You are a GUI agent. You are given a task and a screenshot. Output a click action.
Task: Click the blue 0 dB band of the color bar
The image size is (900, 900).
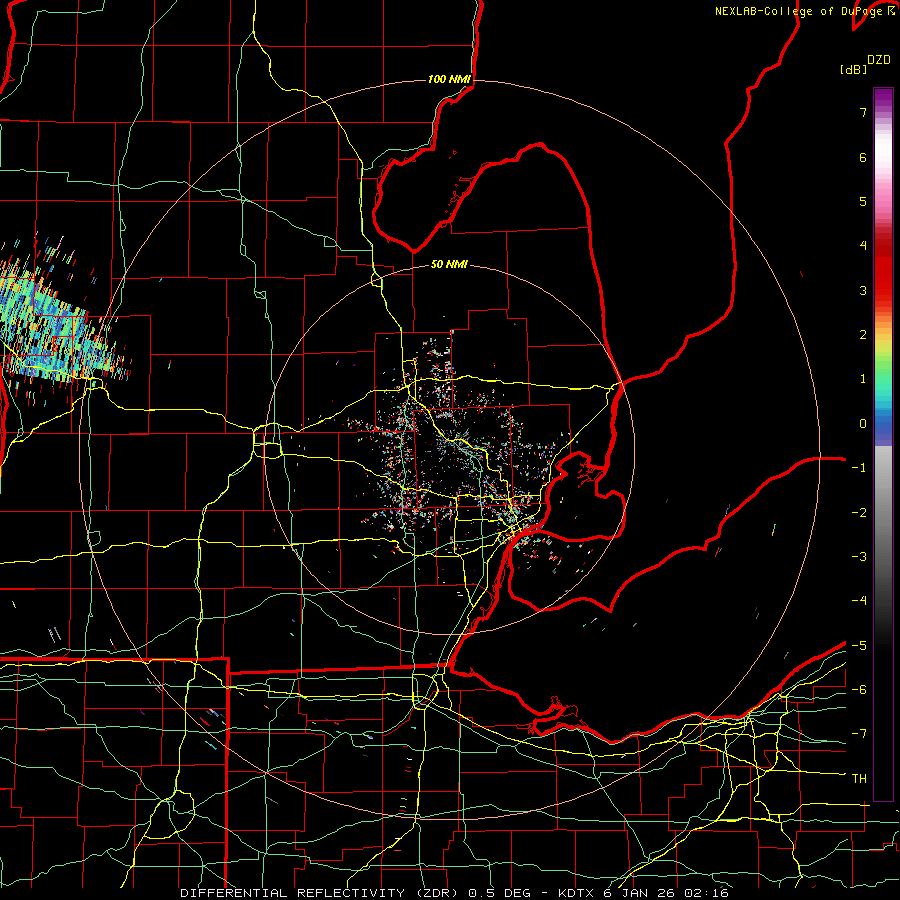pos(883,426)
